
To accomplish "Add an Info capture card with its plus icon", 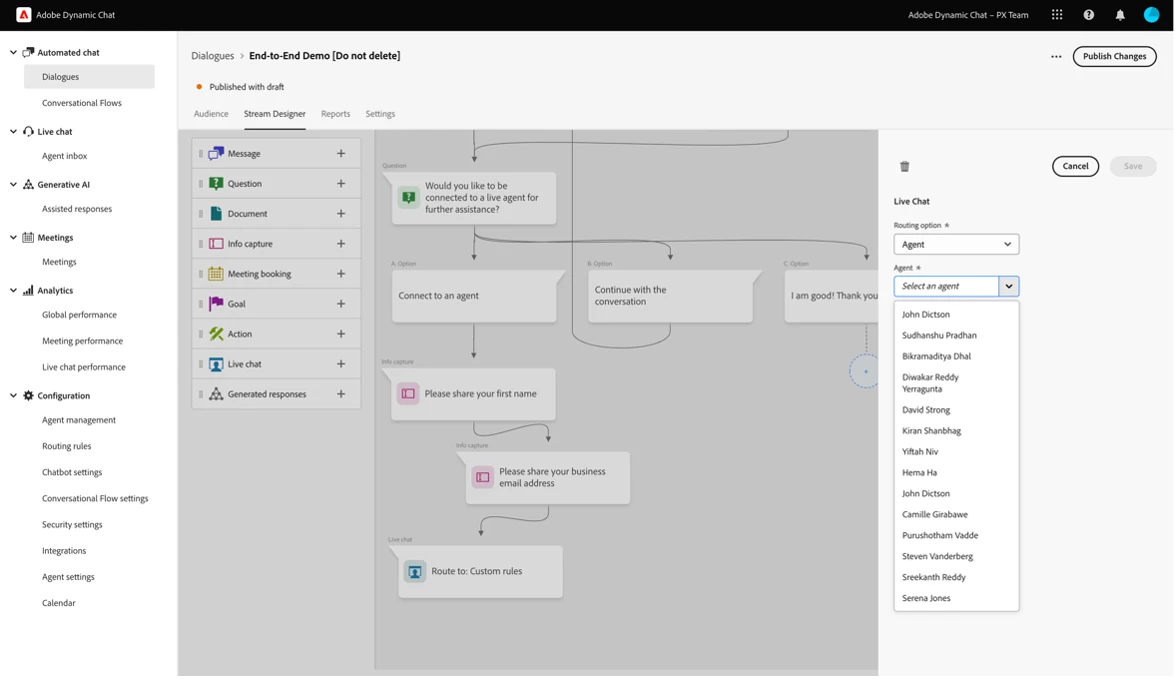I will tap(340, 244).
